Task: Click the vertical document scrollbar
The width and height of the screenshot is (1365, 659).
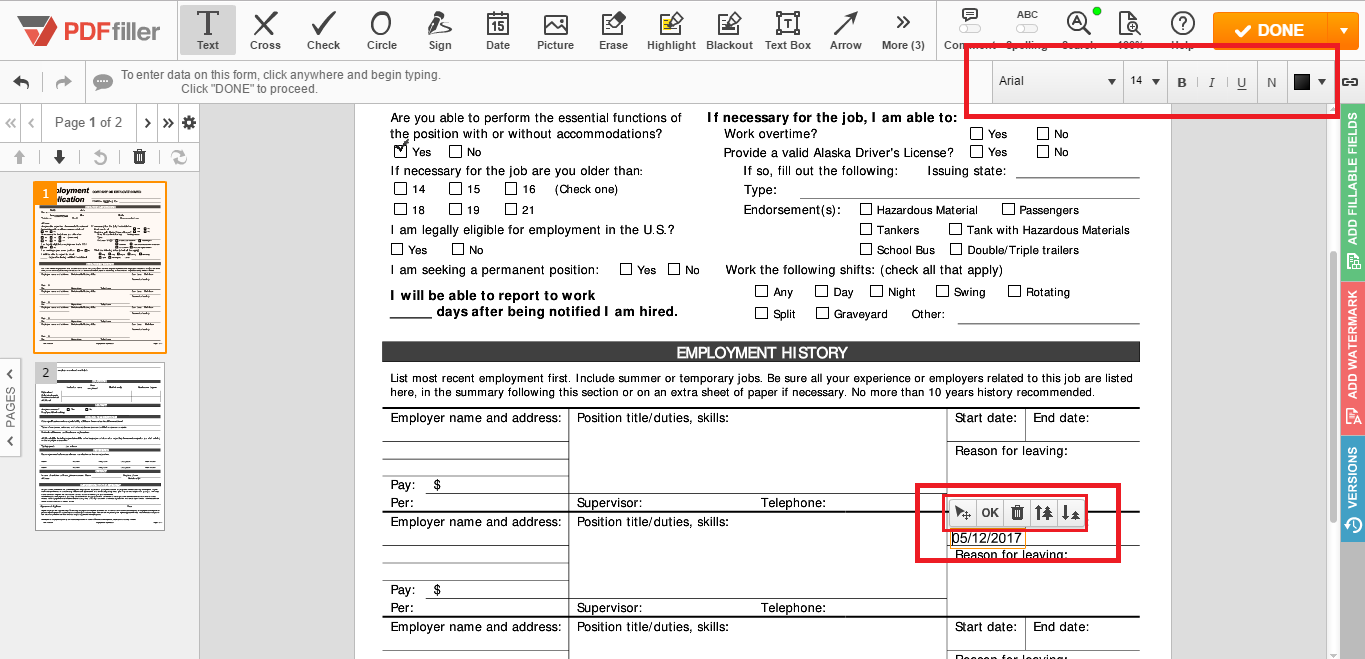Action: [x=1333, y=386]
